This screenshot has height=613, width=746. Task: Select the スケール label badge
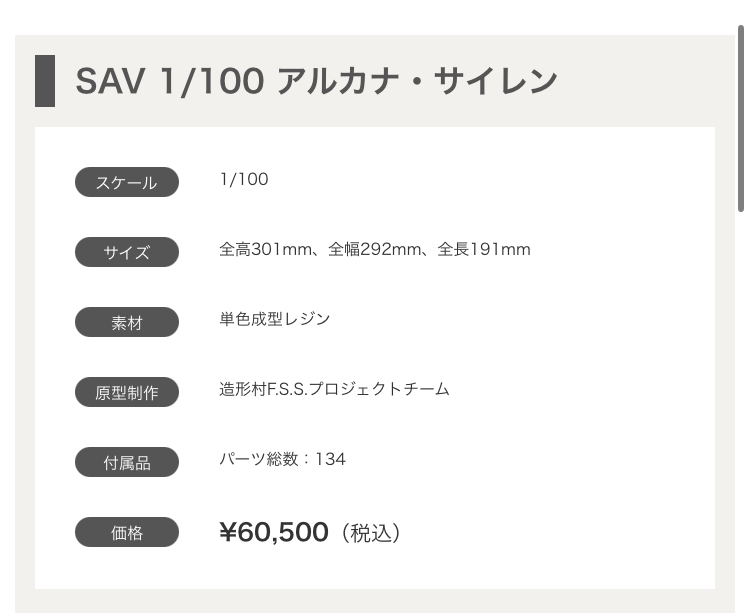click(x=127, y=183)
